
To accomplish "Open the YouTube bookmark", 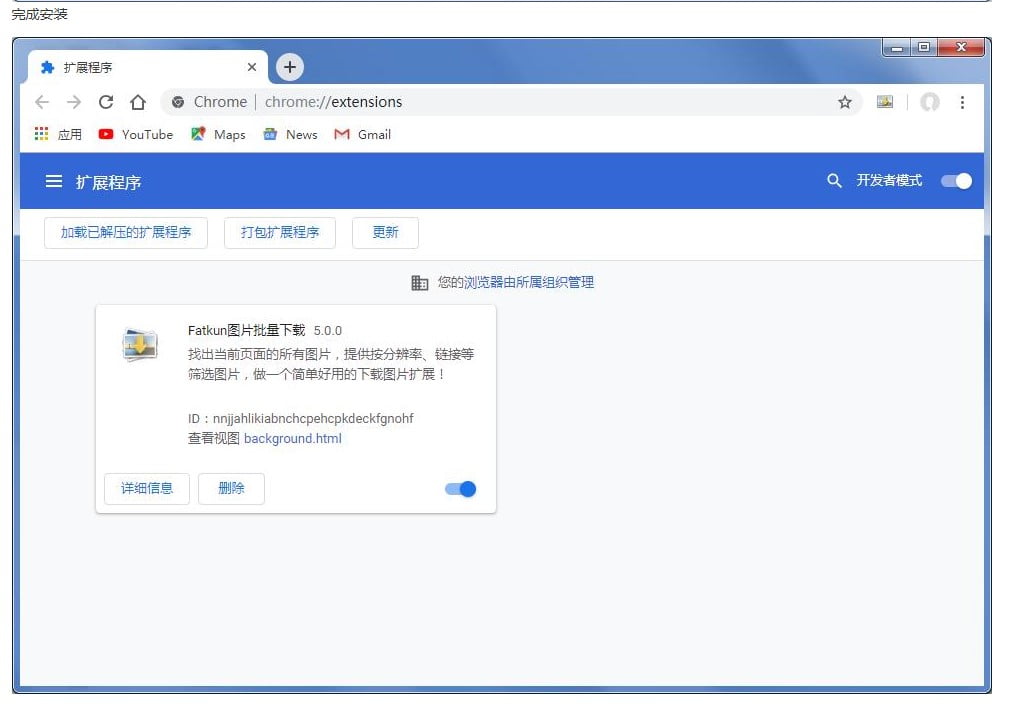I will [x=136, y=134].
